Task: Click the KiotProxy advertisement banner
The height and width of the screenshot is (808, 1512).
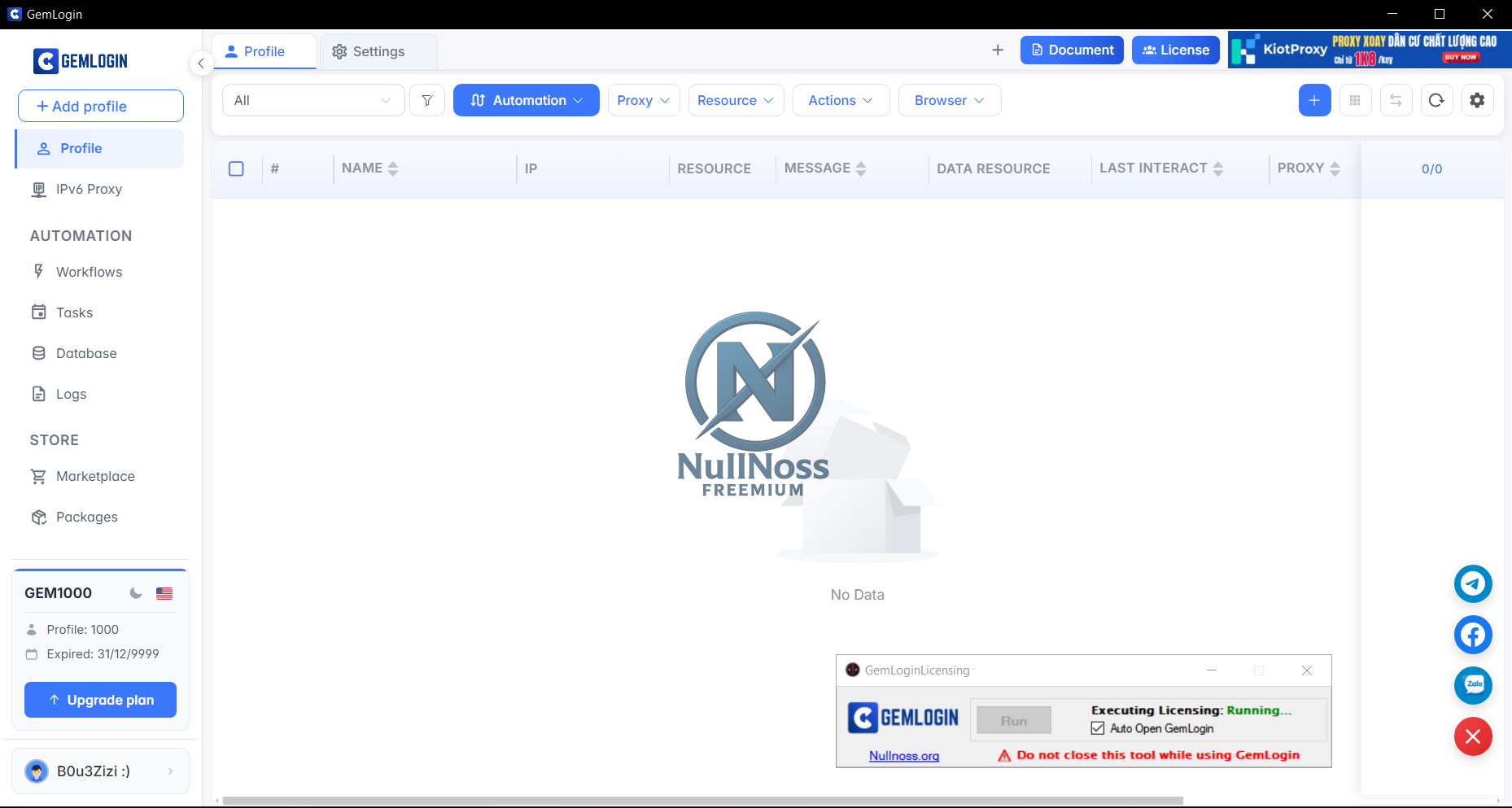Action: (1369, 50)
